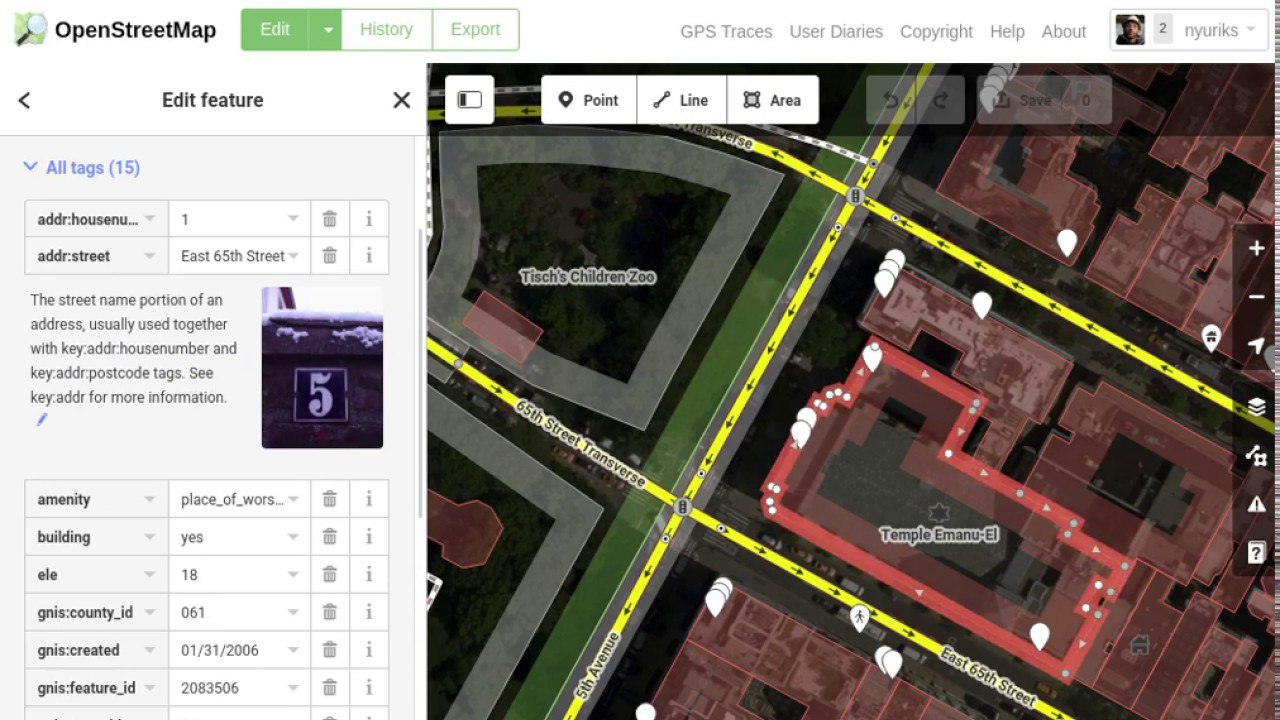Show info for gnis:feature_id tag
The image size is (1280, 720).
(x=369, y=688)
